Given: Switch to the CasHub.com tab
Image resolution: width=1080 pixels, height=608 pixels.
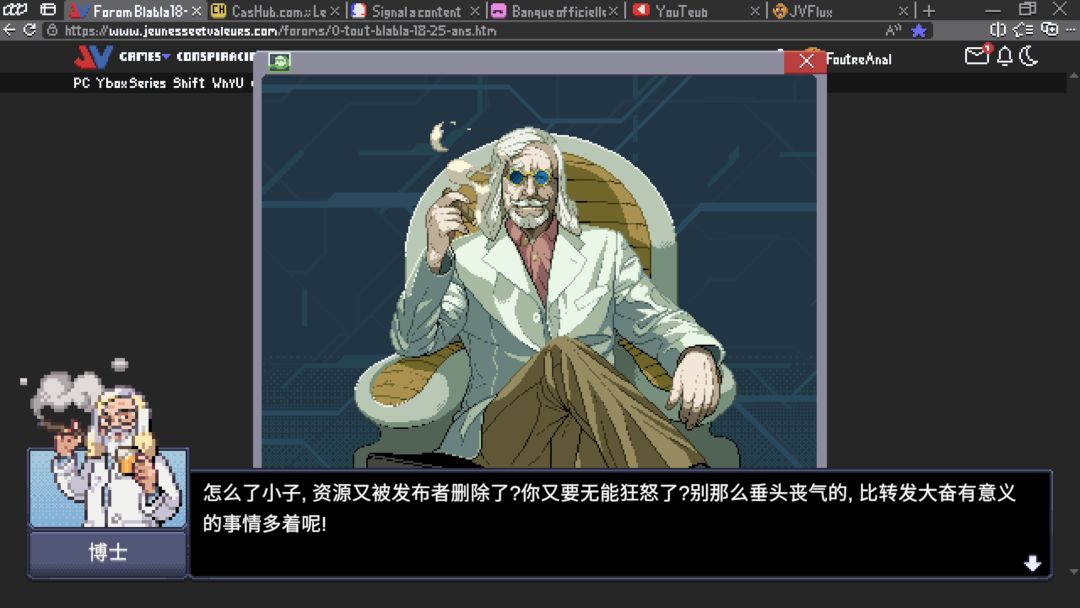Looking at the screenshot, I should [276, 11].
